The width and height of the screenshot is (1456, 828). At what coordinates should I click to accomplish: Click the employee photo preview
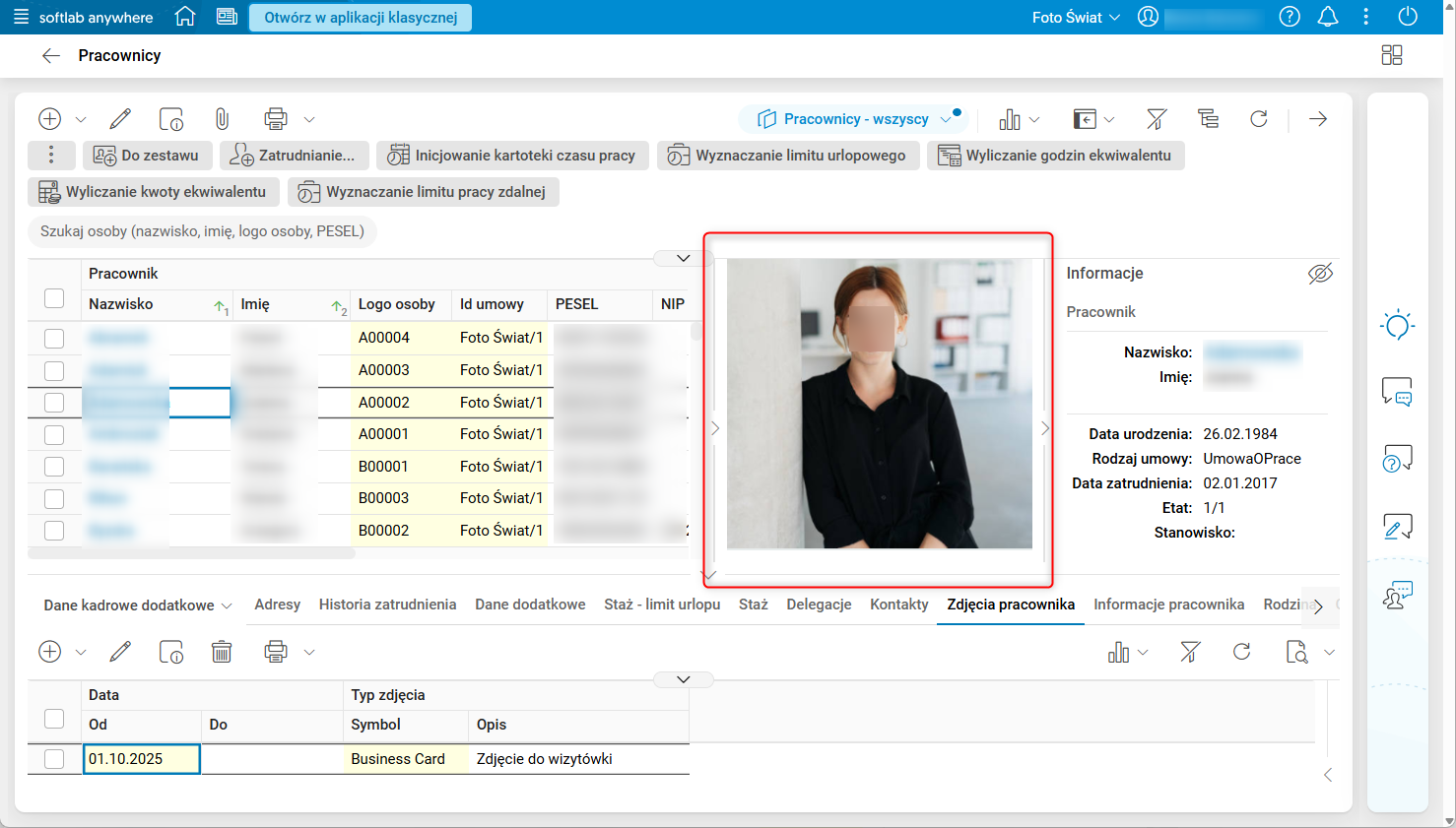[x=880, y=404]
